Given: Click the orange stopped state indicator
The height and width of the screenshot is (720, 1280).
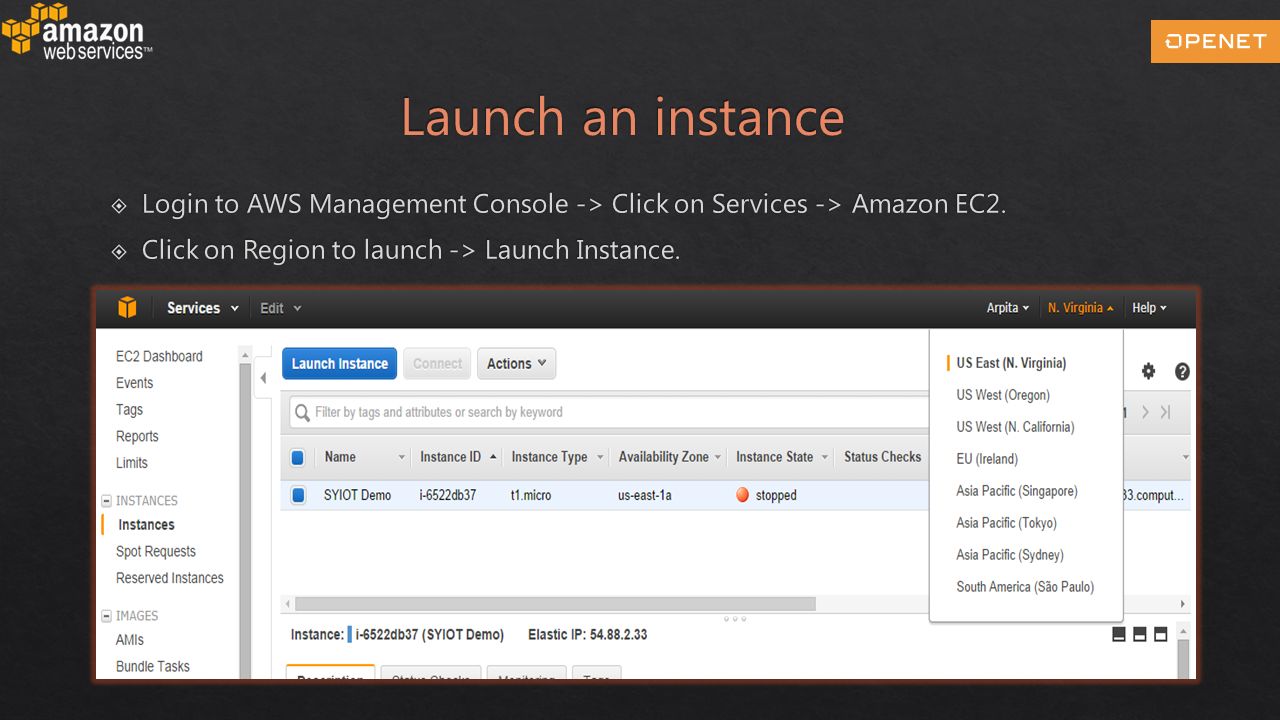Looking at the screenshot, I should (742, 495).
